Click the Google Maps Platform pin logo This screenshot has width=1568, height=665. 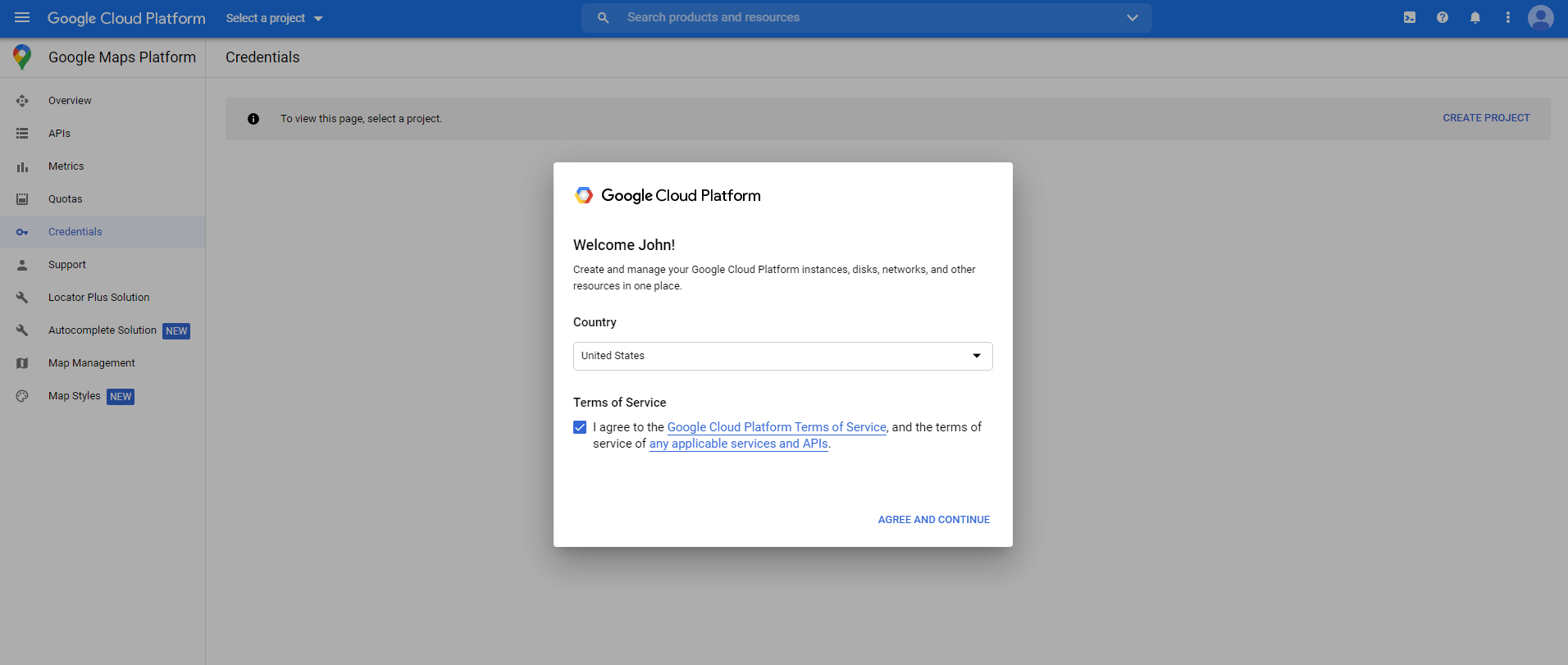point(22,57)
